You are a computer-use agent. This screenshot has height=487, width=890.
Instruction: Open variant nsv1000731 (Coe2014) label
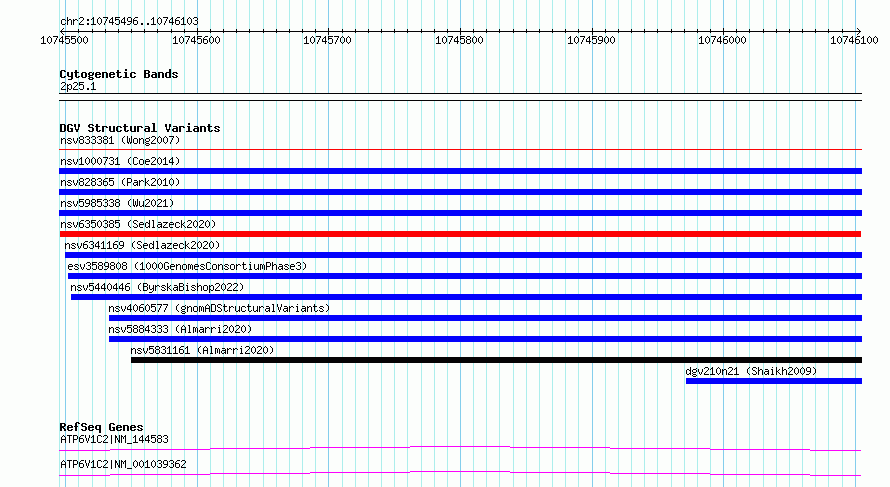(x=120, y=161)
